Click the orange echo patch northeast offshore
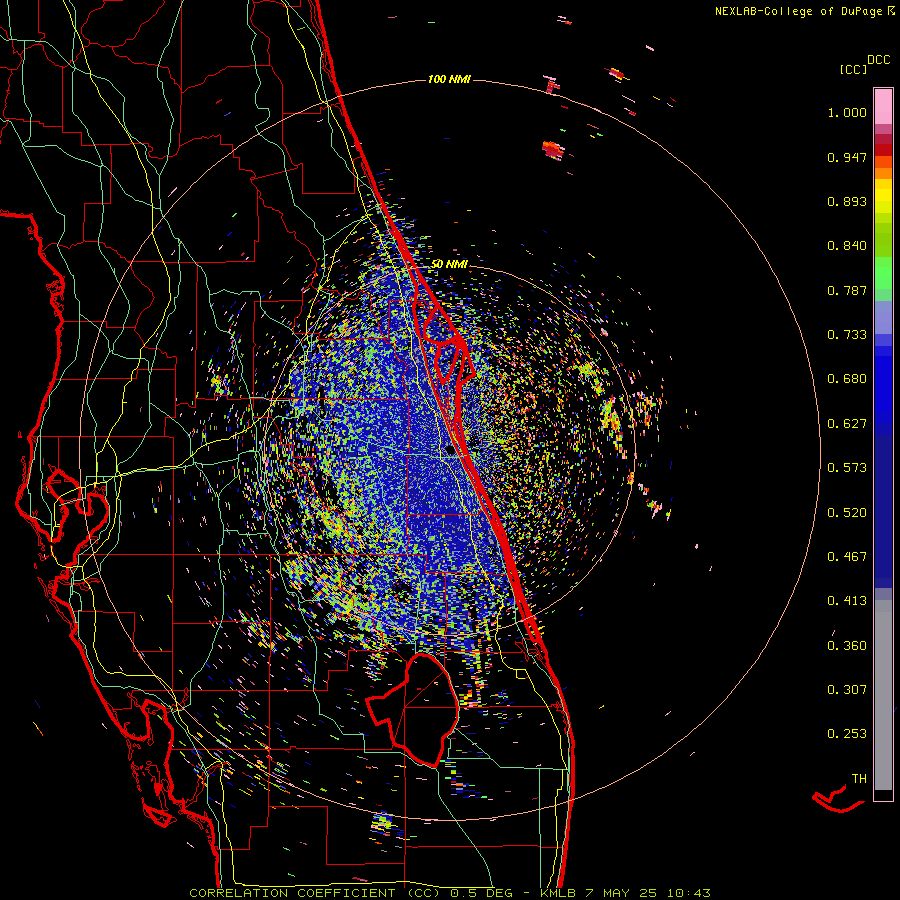Viewport: 900px width, 900px height. [553, 149]
